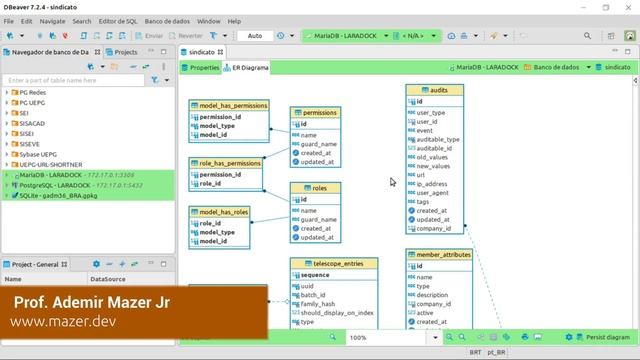Click the pt_BR locale status entry
640x360 pixels.
[x=496, y=352]
